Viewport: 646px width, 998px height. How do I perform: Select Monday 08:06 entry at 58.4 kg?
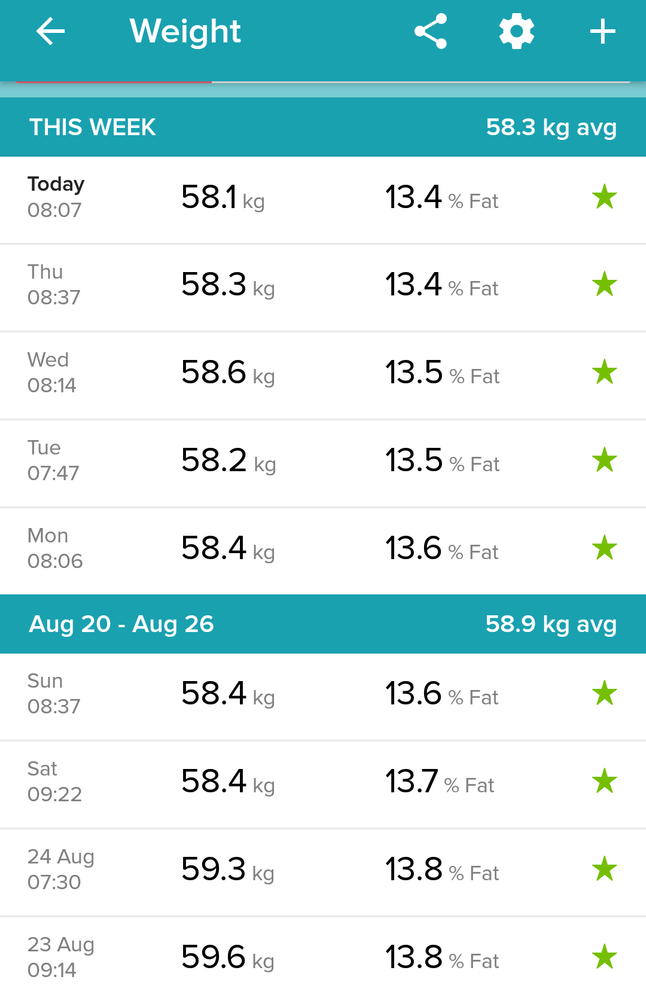pyautogui.click(x=323, y=551)
